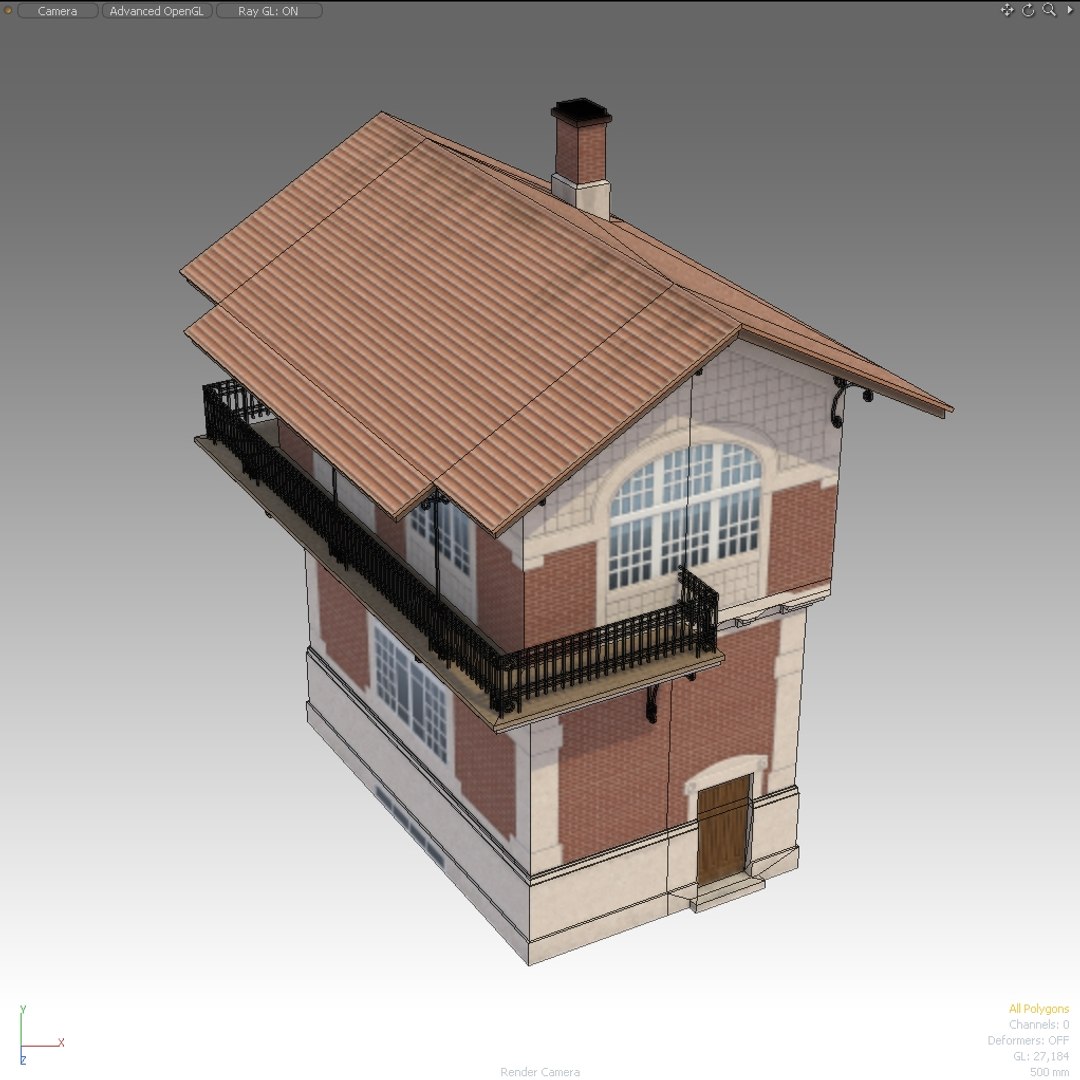Click the wooden door of the house model

(723, 830)
